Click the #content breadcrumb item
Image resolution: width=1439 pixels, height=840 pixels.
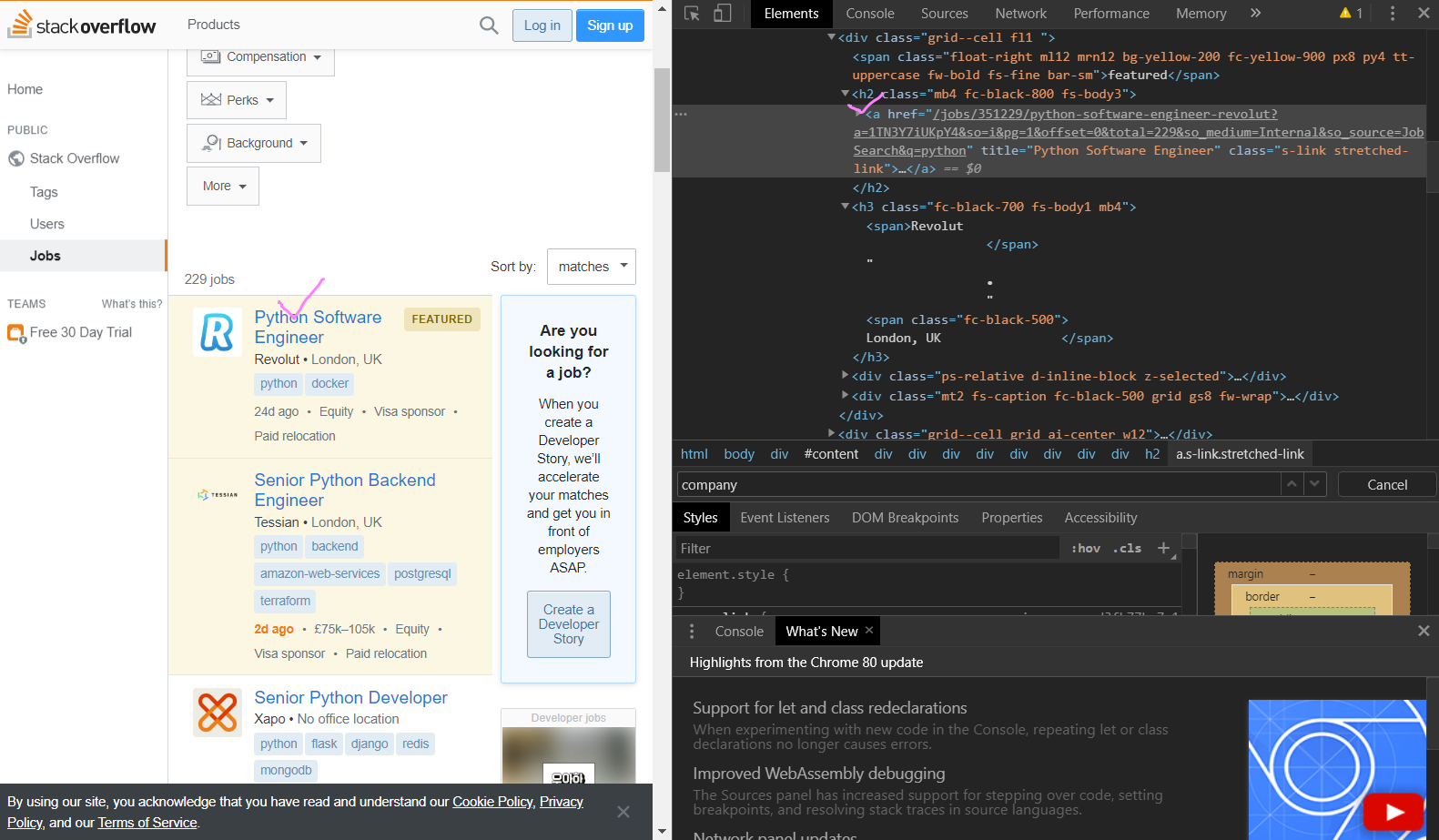831,453
